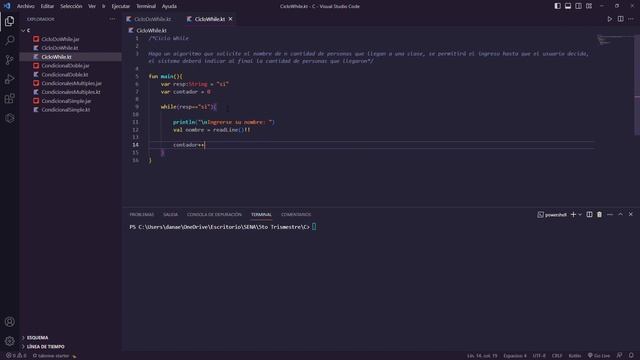Open the Ejecutar menu
The image size is (640, 360).
click(121, 6)
